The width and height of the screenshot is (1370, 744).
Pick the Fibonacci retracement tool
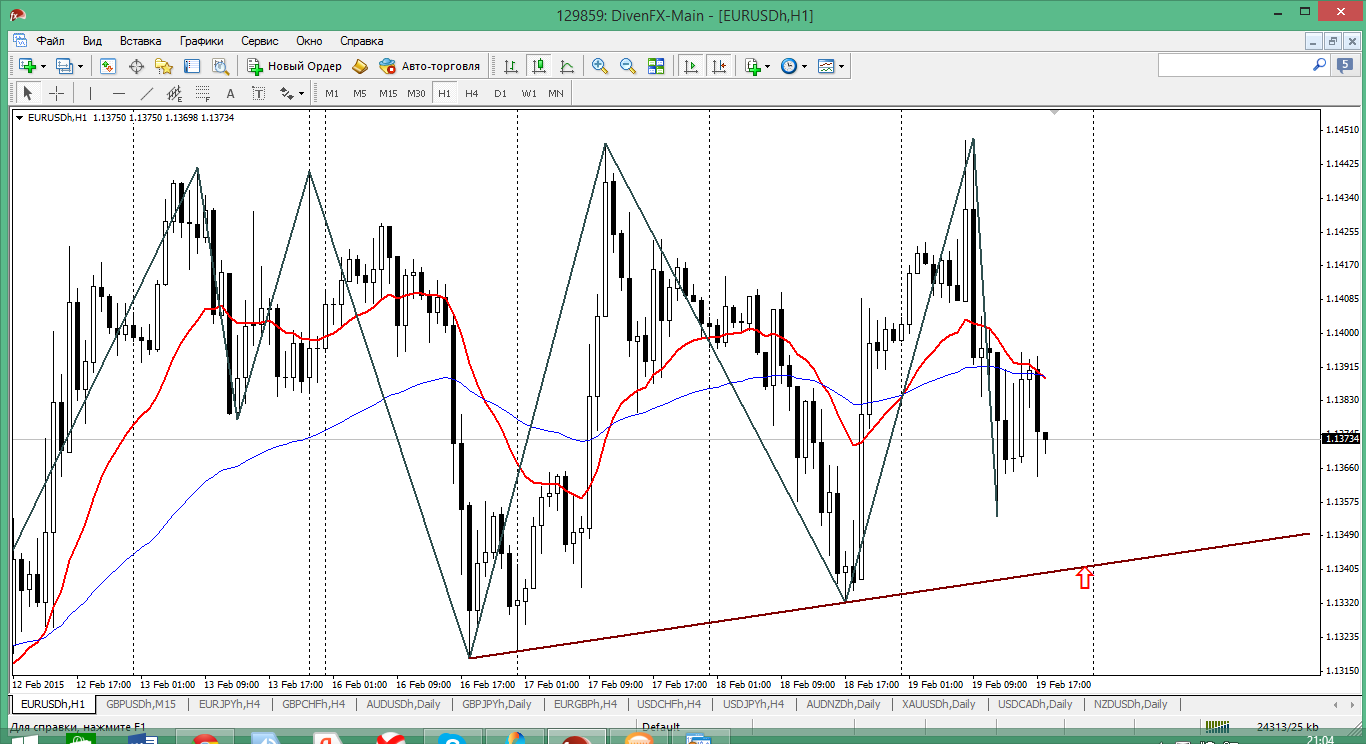(203, 93)
